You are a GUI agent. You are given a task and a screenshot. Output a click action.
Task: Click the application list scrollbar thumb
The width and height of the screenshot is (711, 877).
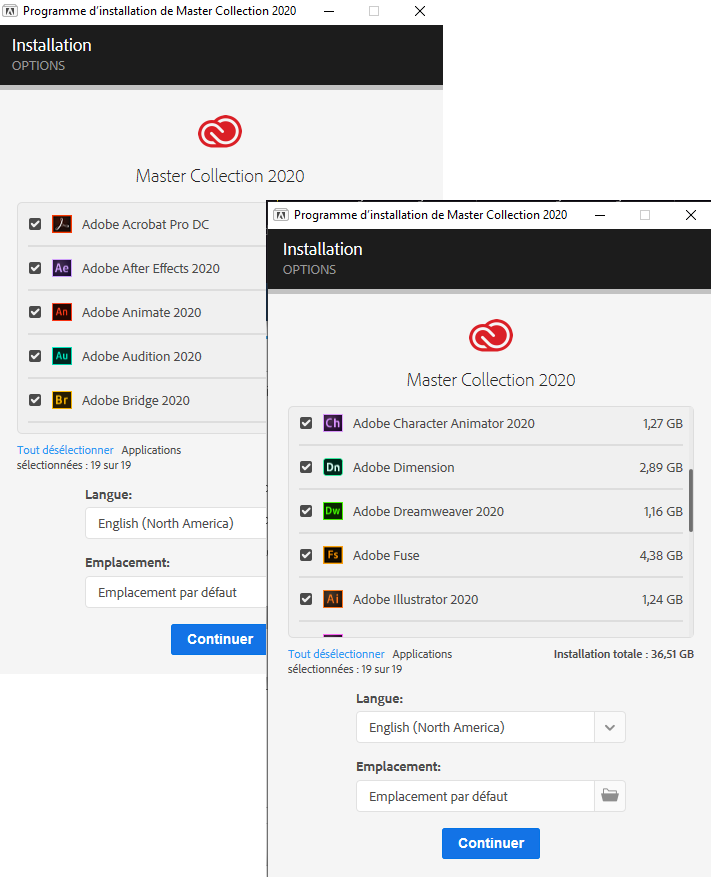click(691, 500)
